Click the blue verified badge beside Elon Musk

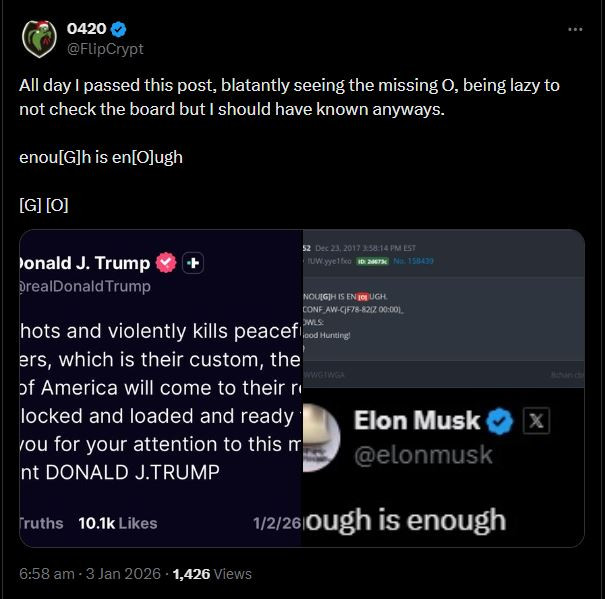pyautogui.click(x=500, y=421)
